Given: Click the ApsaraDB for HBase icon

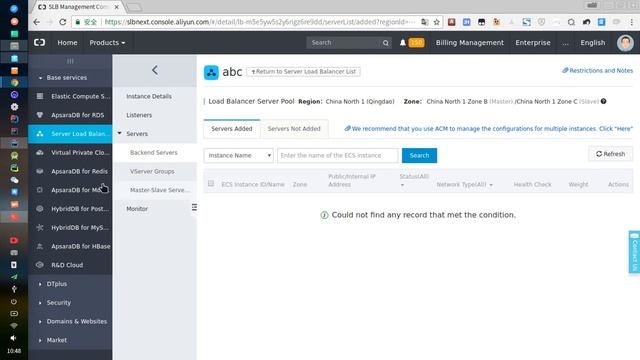Looking at the screenshot, I should [40, 246].
